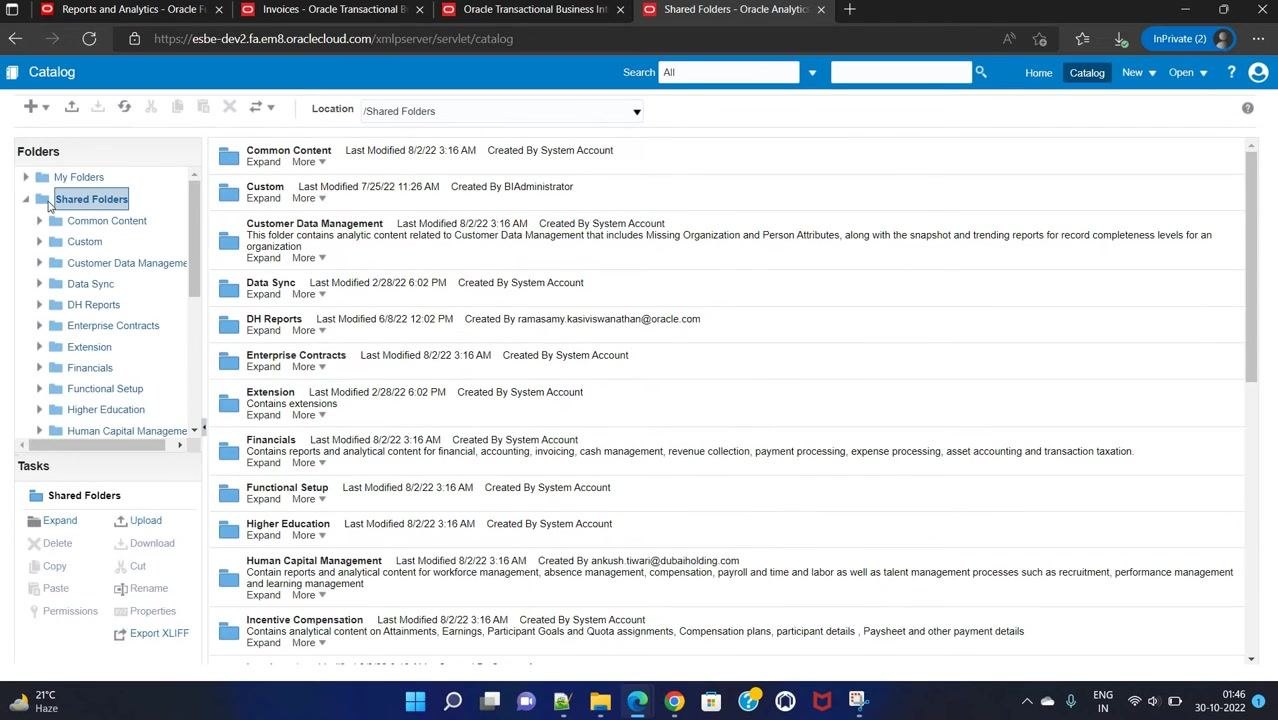Click the main list vertical scrollbar
The height and width of the screenshot is (720, 1278).
coord(1251,267)
